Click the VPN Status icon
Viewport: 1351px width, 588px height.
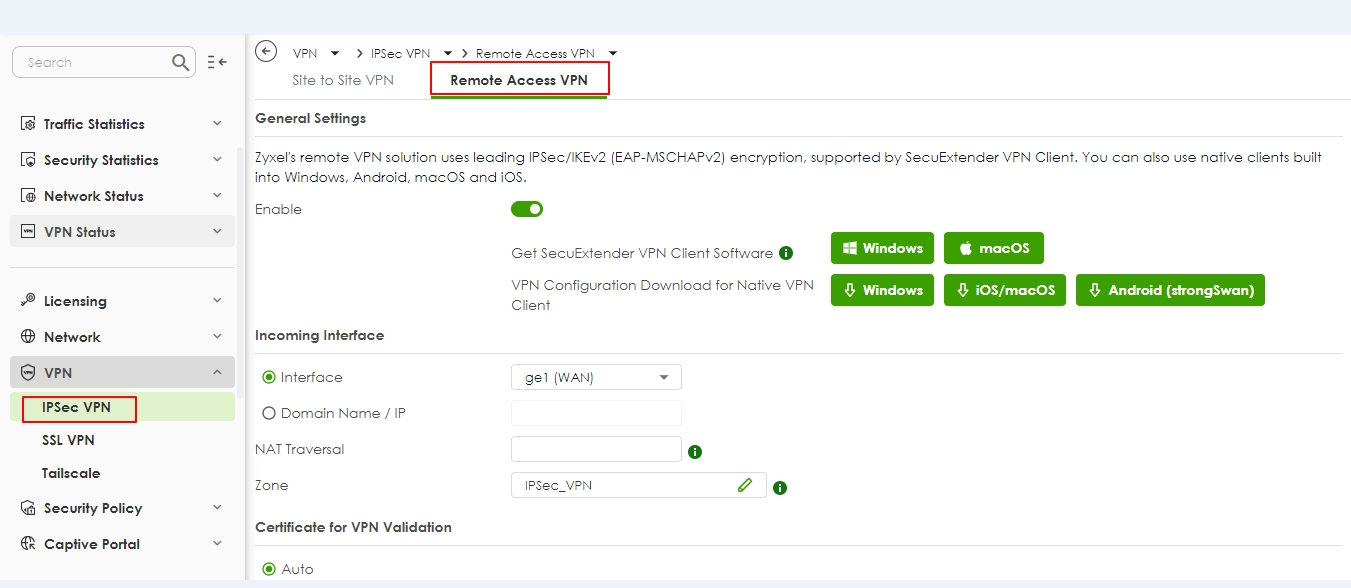point(28,232)
